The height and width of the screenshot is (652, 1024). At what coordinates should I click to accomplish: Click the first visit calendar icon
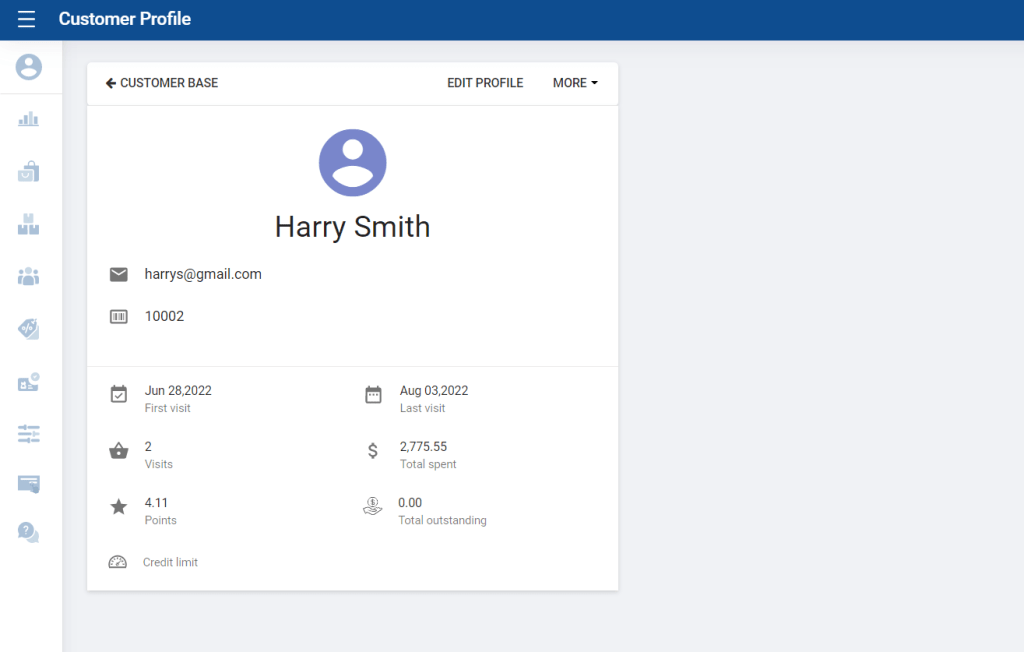click(119, 395)
